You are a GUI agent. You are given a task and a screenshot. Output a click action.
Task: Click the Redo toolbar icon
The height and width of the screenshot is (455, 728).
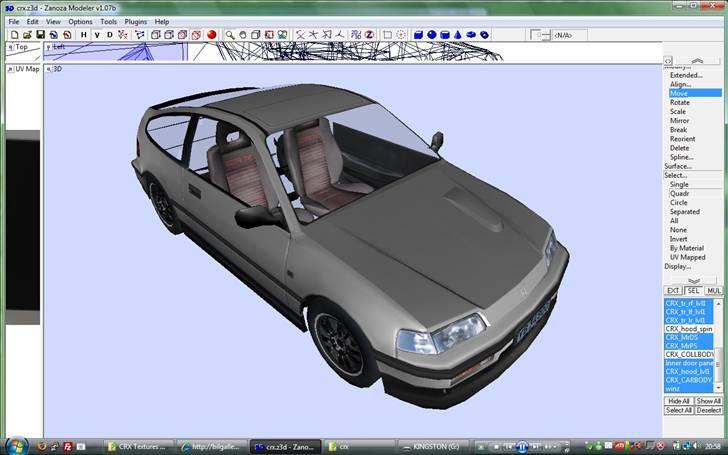pos(67,35)
